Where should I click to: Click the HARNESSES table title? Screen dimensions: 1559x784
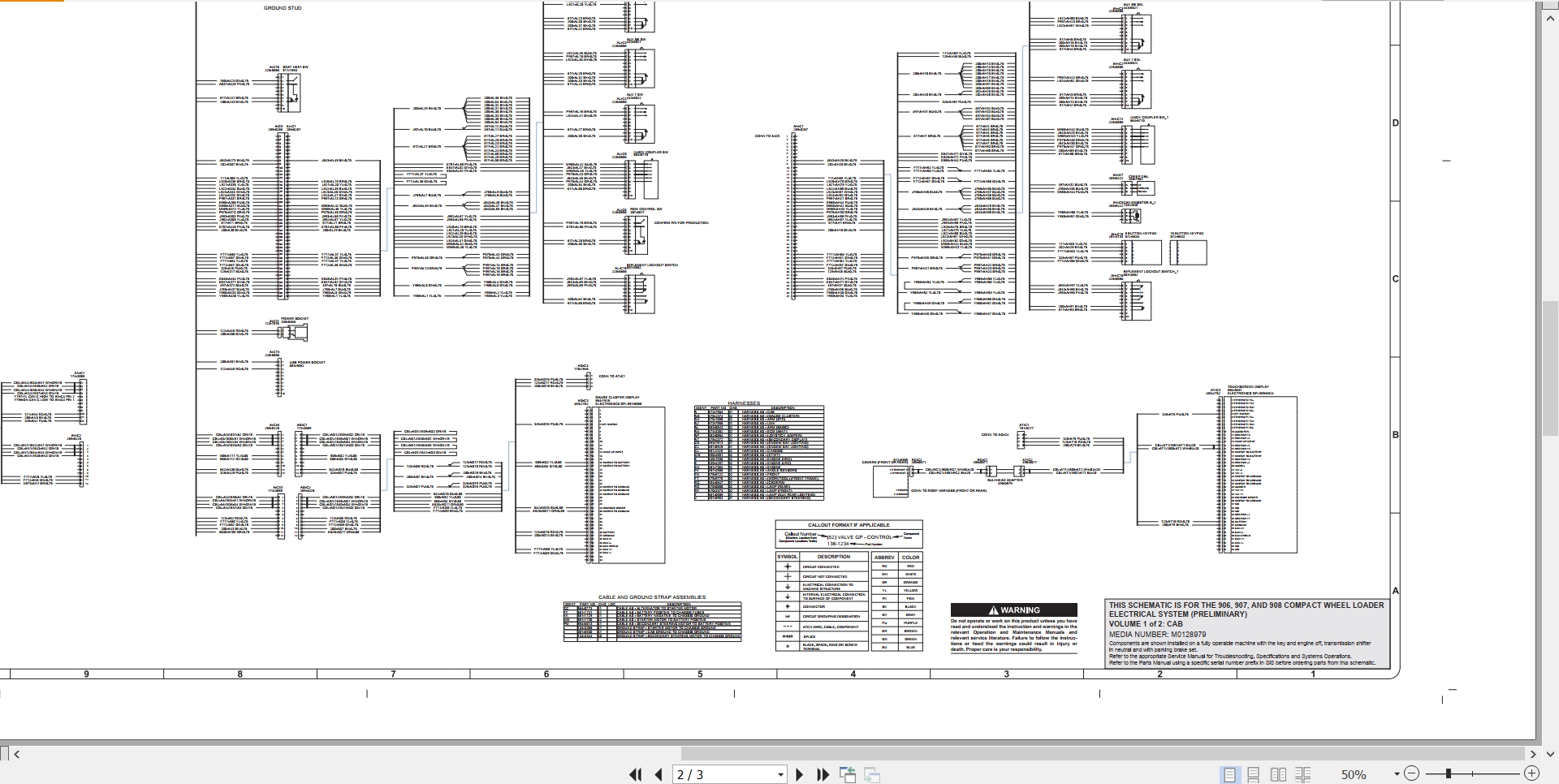744,403
